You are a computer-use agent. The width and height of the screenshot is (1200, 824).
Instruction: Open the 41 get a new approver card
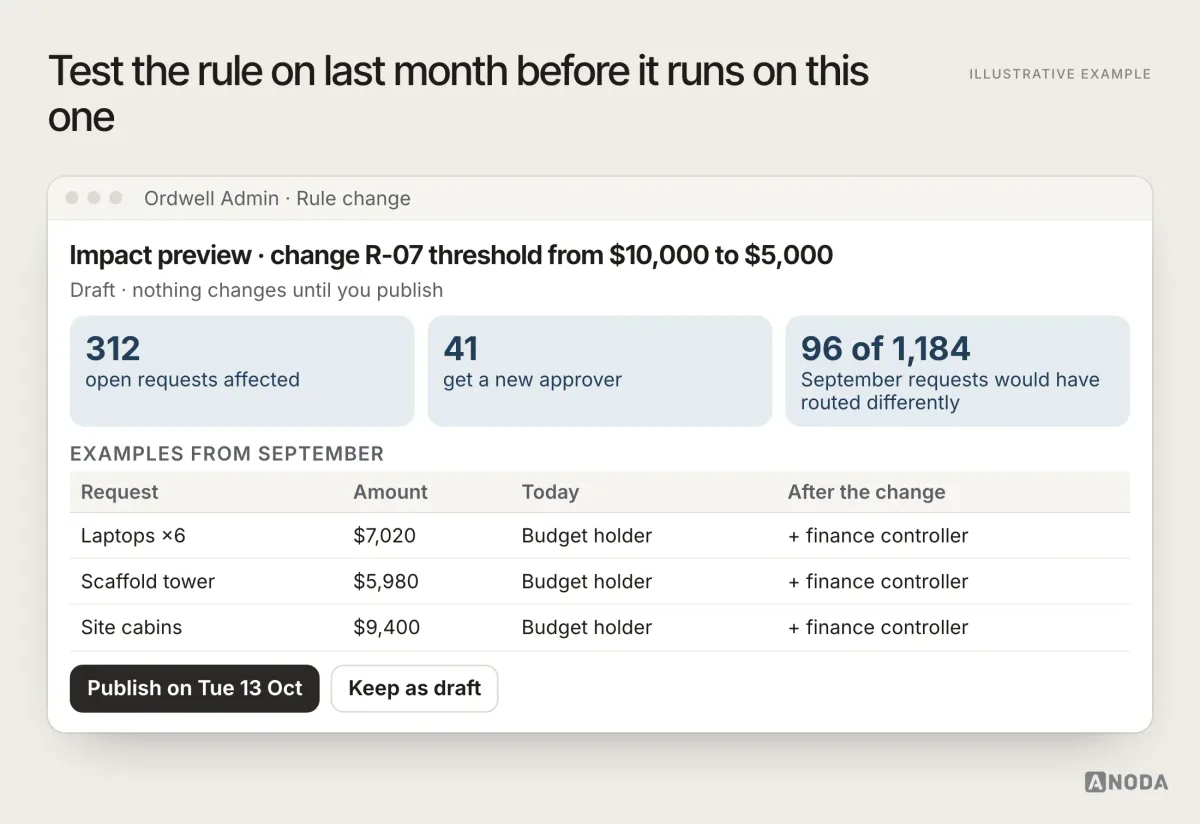pyautogui.click(x=600, y=371)
